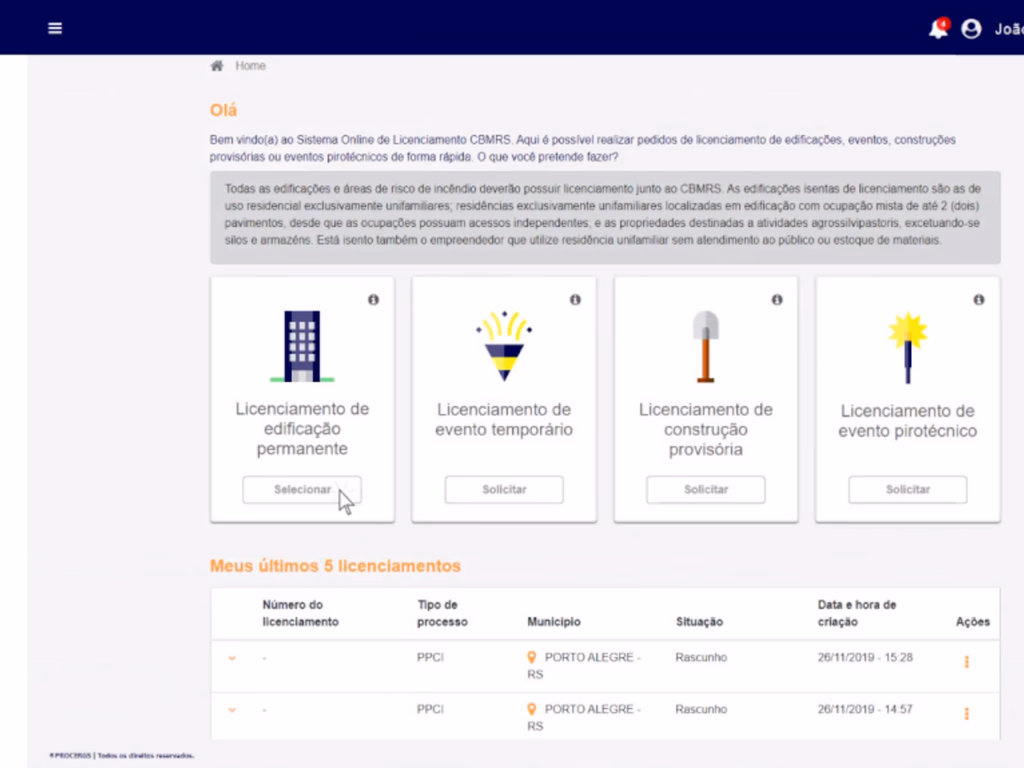This screenshot has width=1024, height=768.
Task: Click the info icon on the edificação permanente card
Action: tap(373, 299)
